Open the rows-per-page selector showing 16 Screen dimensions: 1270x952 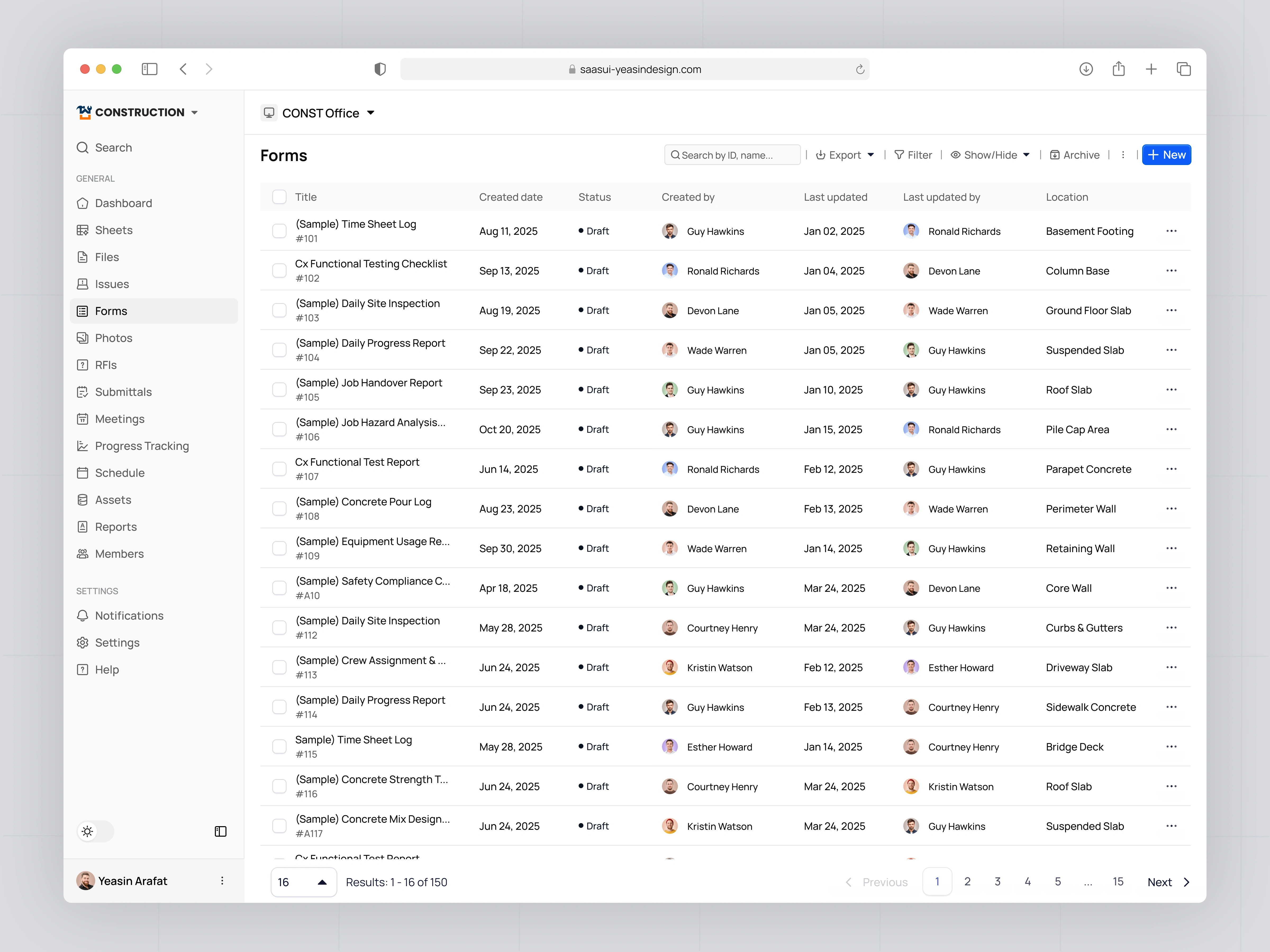tap(303, 882)
